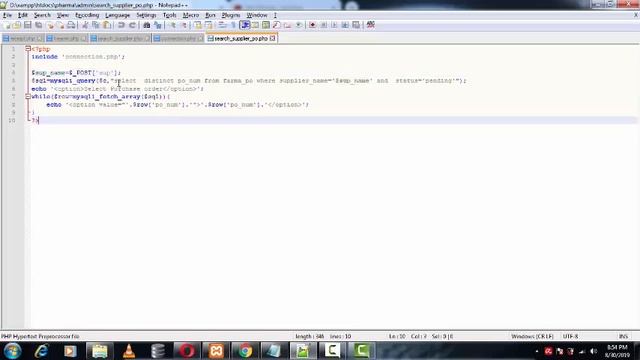Open the Macro menu
The height and width of the screenshot is (360, 640).
pyautogui.click(x=191, y=15)
